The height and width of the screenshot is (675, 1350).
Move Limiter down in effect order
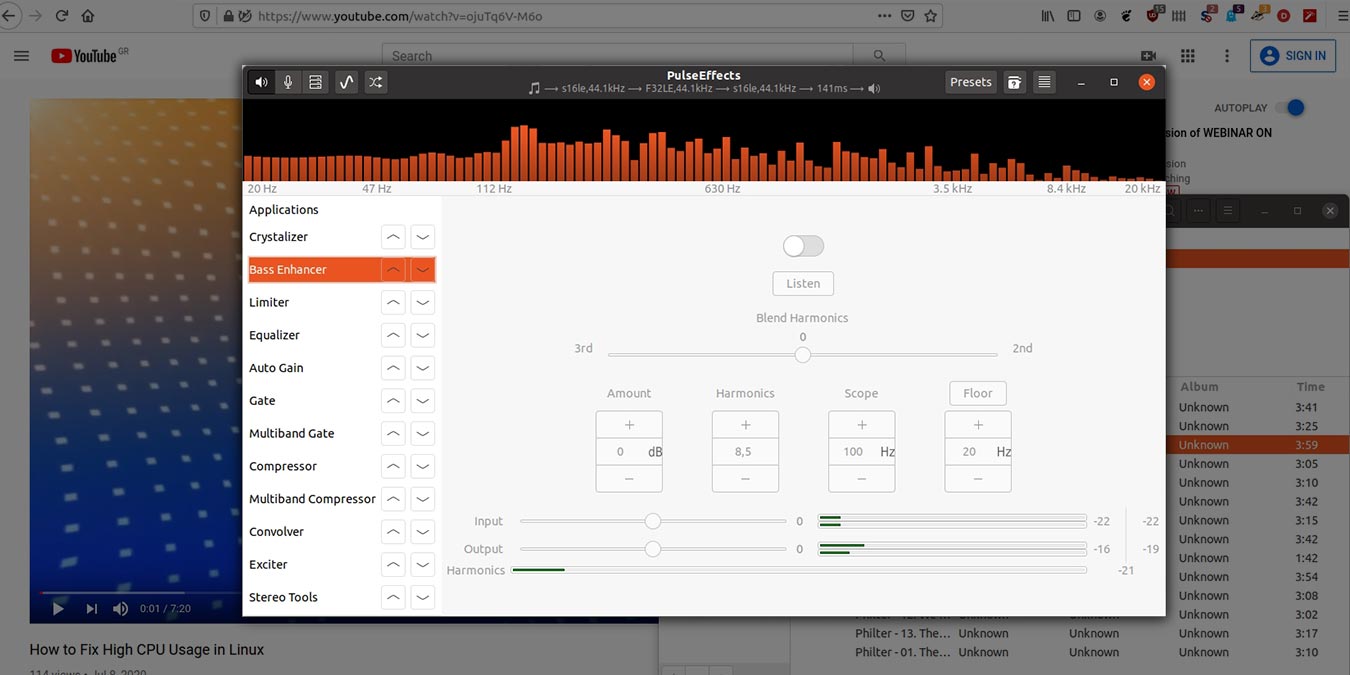pyautogui.click(x=422, y=302)
